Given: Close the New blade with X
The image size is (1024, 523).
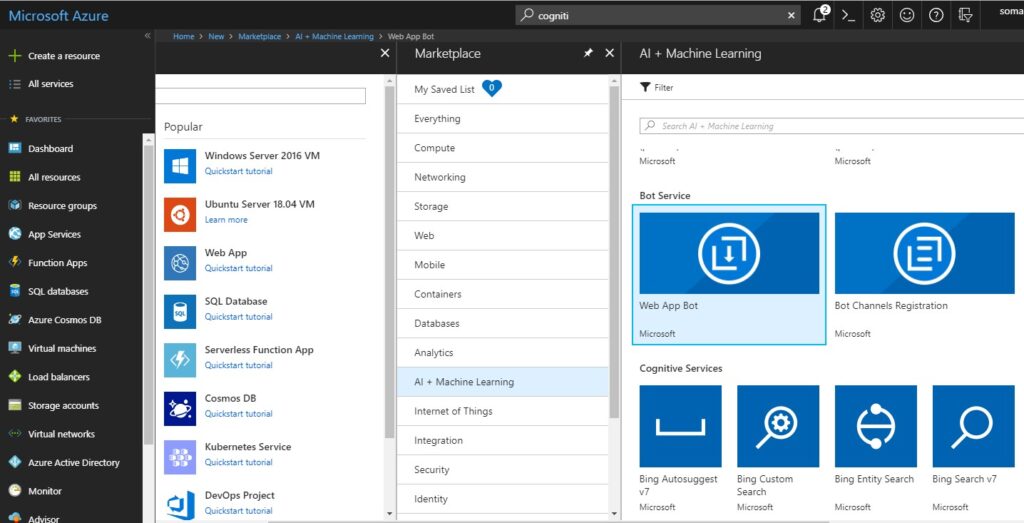Looking at the screenshot, I should click(385, 54).
